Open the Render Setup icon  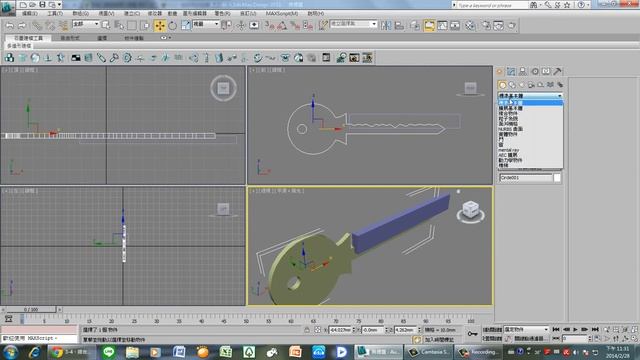coord(486,26)
